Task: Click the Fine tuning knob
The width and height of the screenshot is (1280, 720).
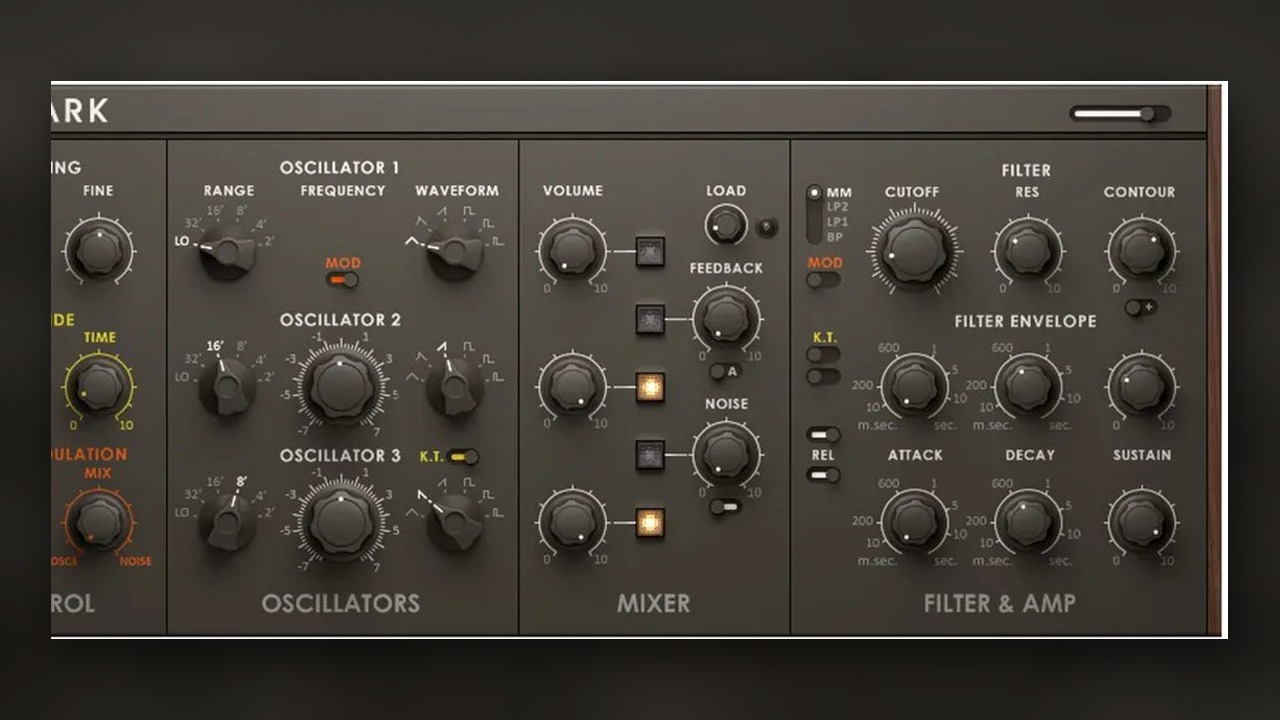Action: (x=99, y=250)
